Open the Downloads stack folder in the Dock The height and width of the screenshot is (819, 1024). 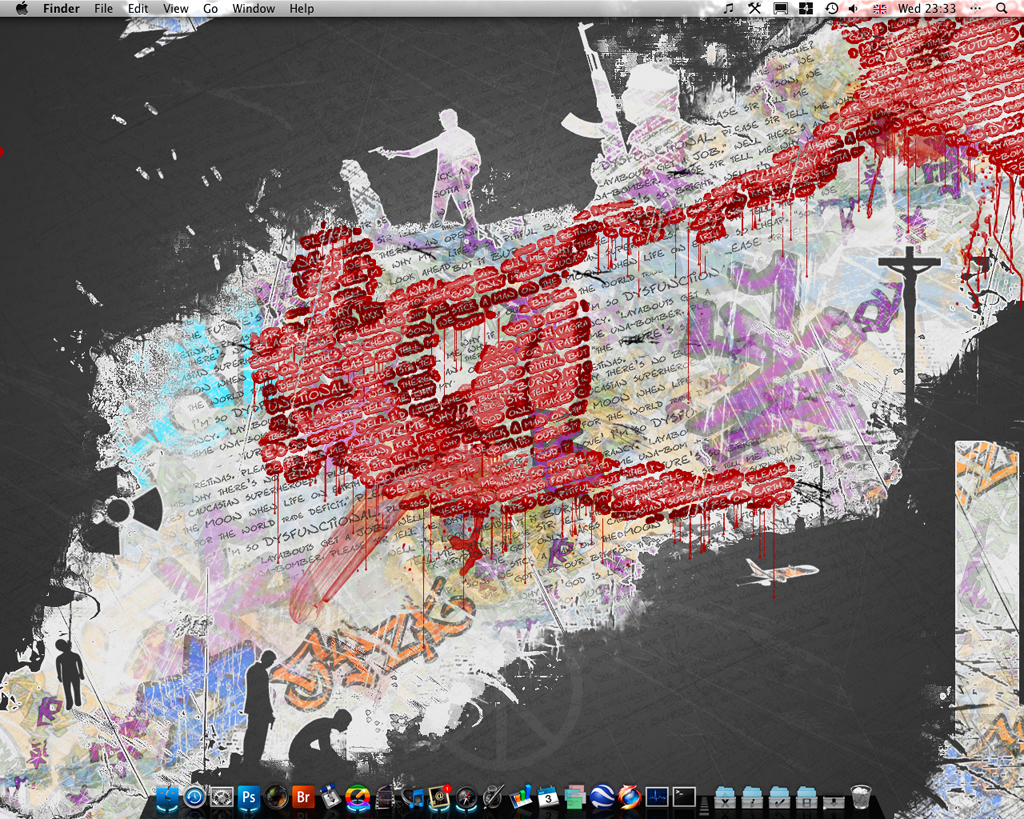click(834, 800)
